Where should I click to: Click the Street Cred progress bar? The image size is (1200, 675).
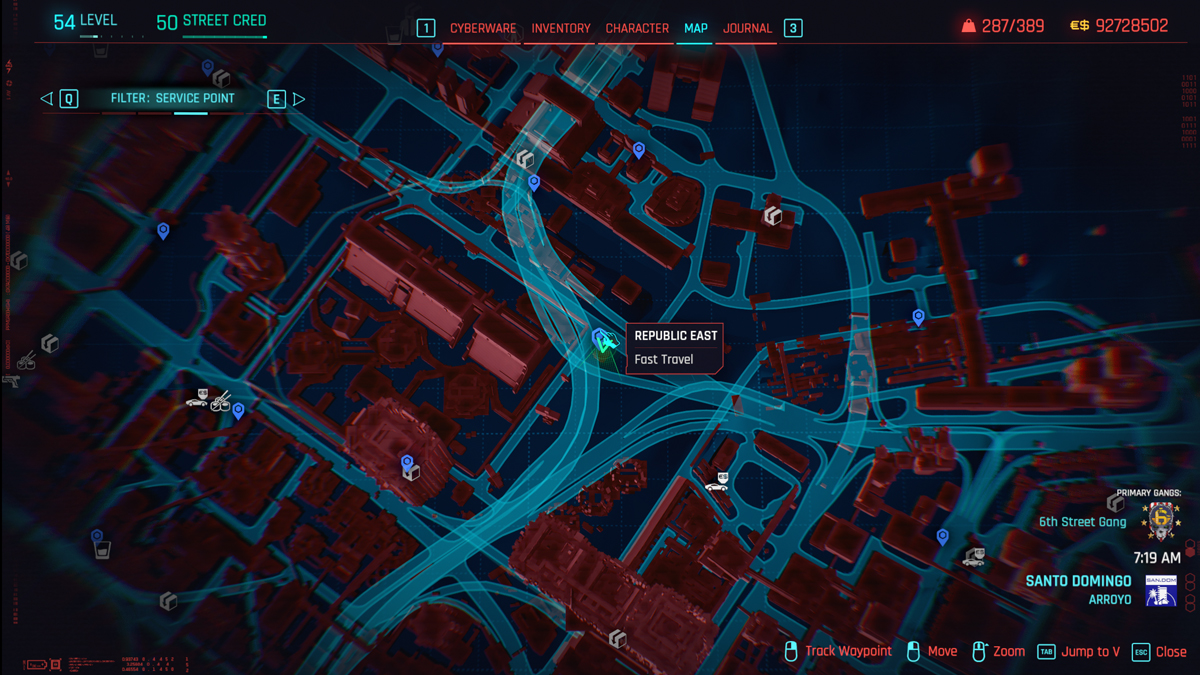(224, 37)
